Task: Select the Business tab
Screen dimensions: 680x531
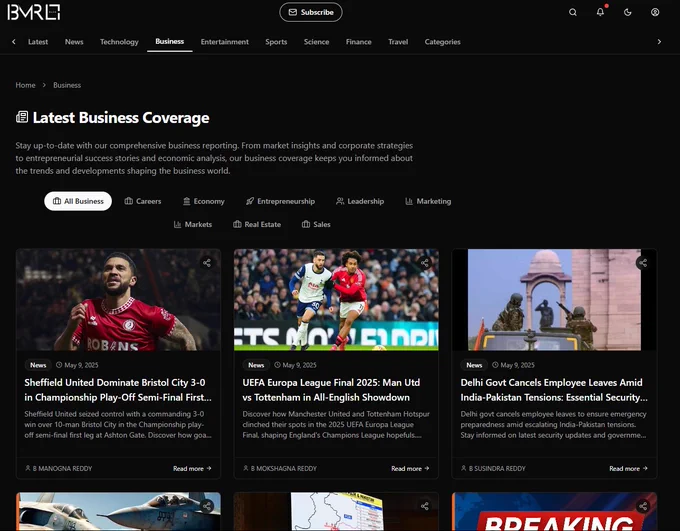Action: (x=170, y=41)
